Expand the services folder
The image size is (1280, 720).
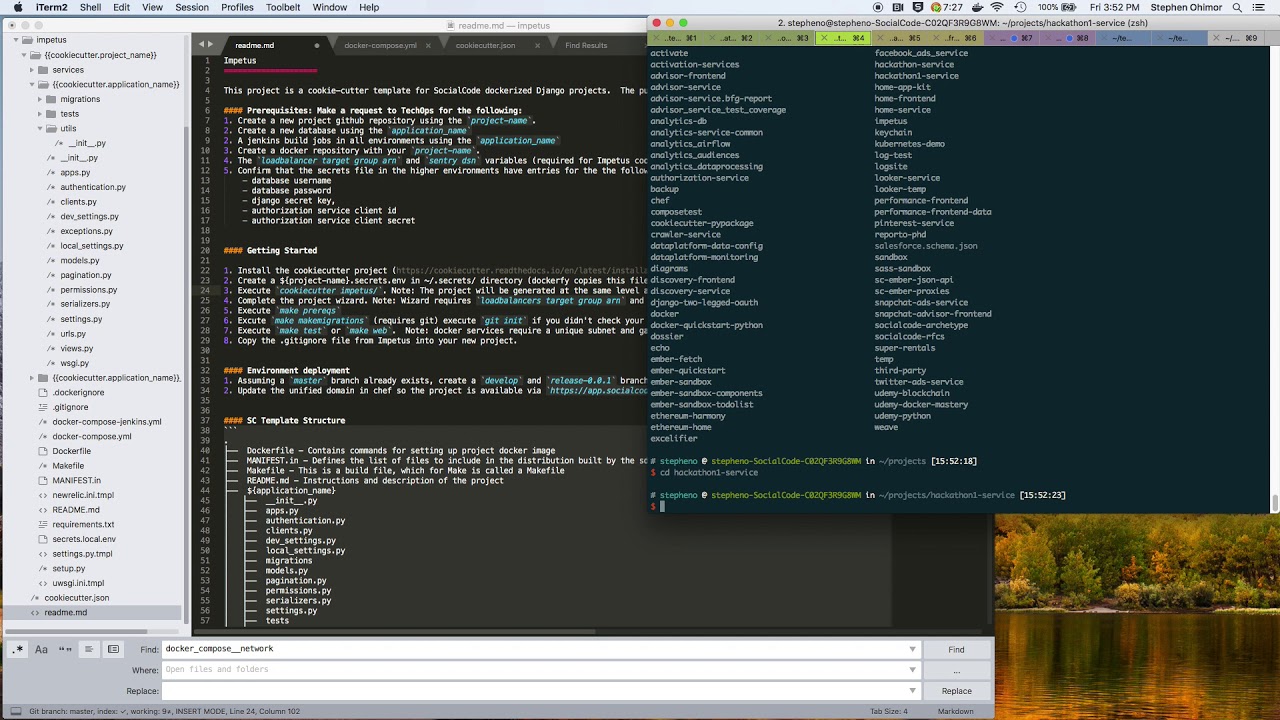(32, 70)
